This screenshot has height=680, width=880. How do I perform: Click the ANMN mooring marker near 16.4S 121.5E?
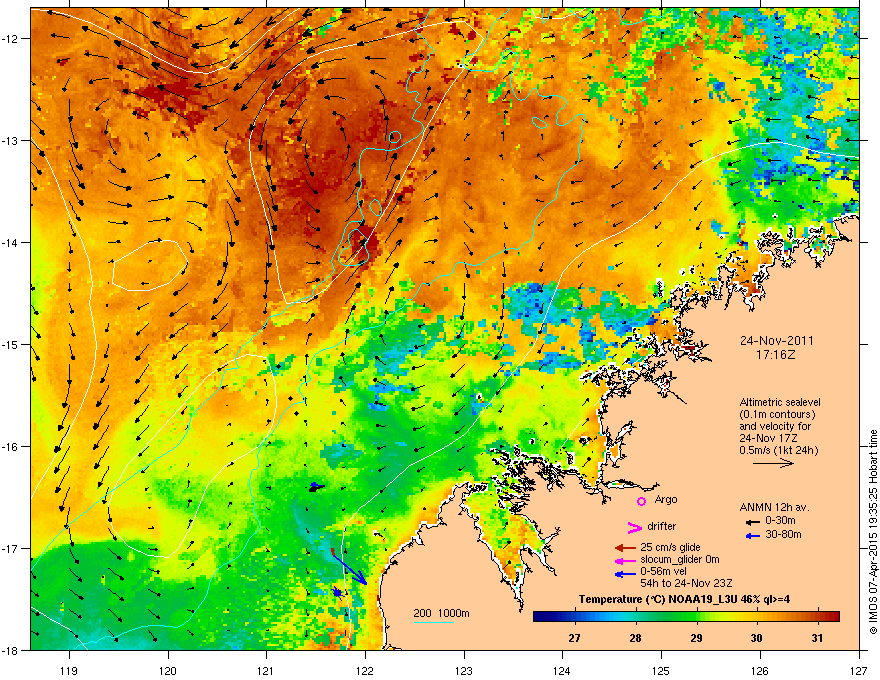pyautogui.click(x=316, y=487)
